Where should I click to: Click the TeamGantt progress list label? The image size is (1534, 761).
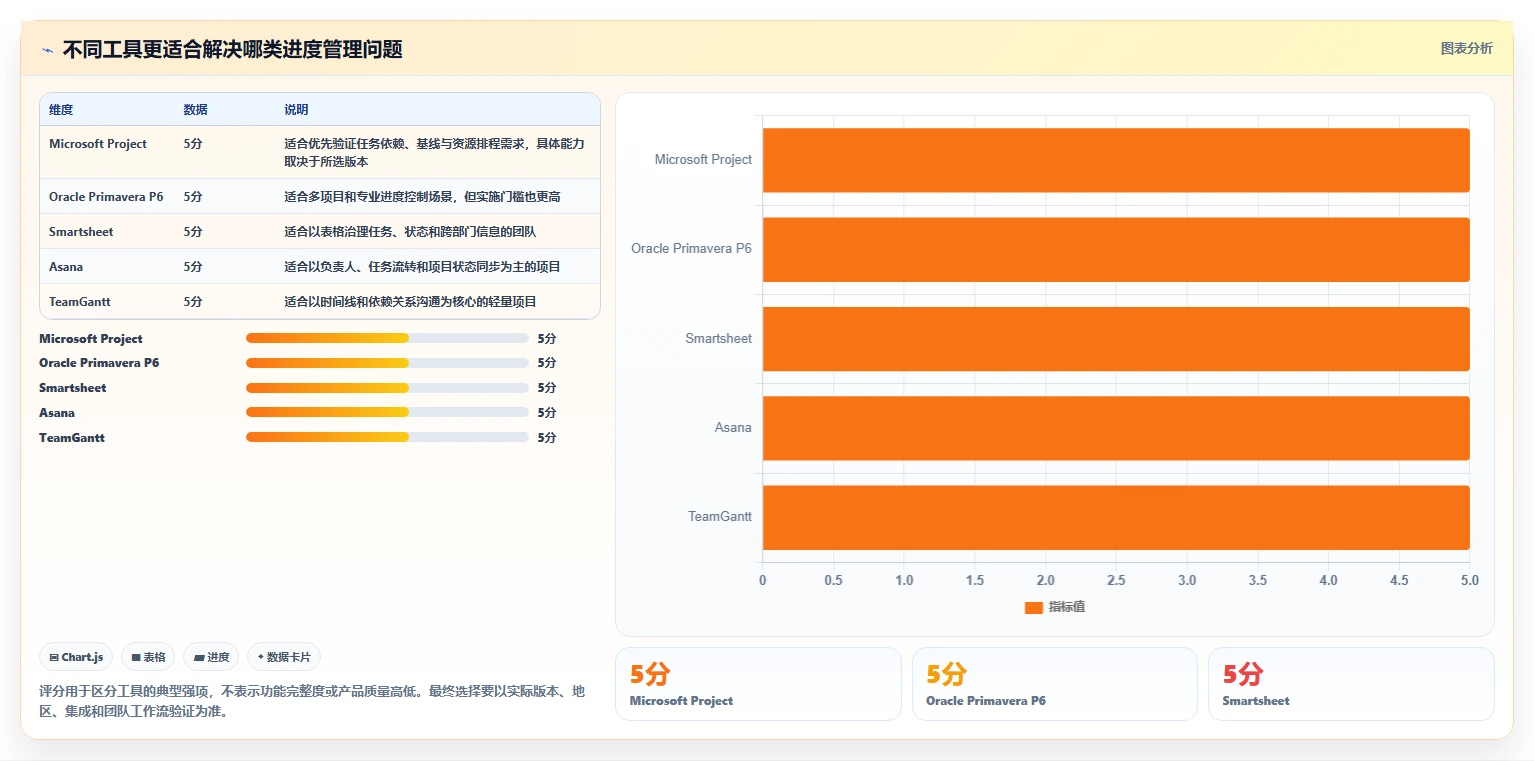72,438
